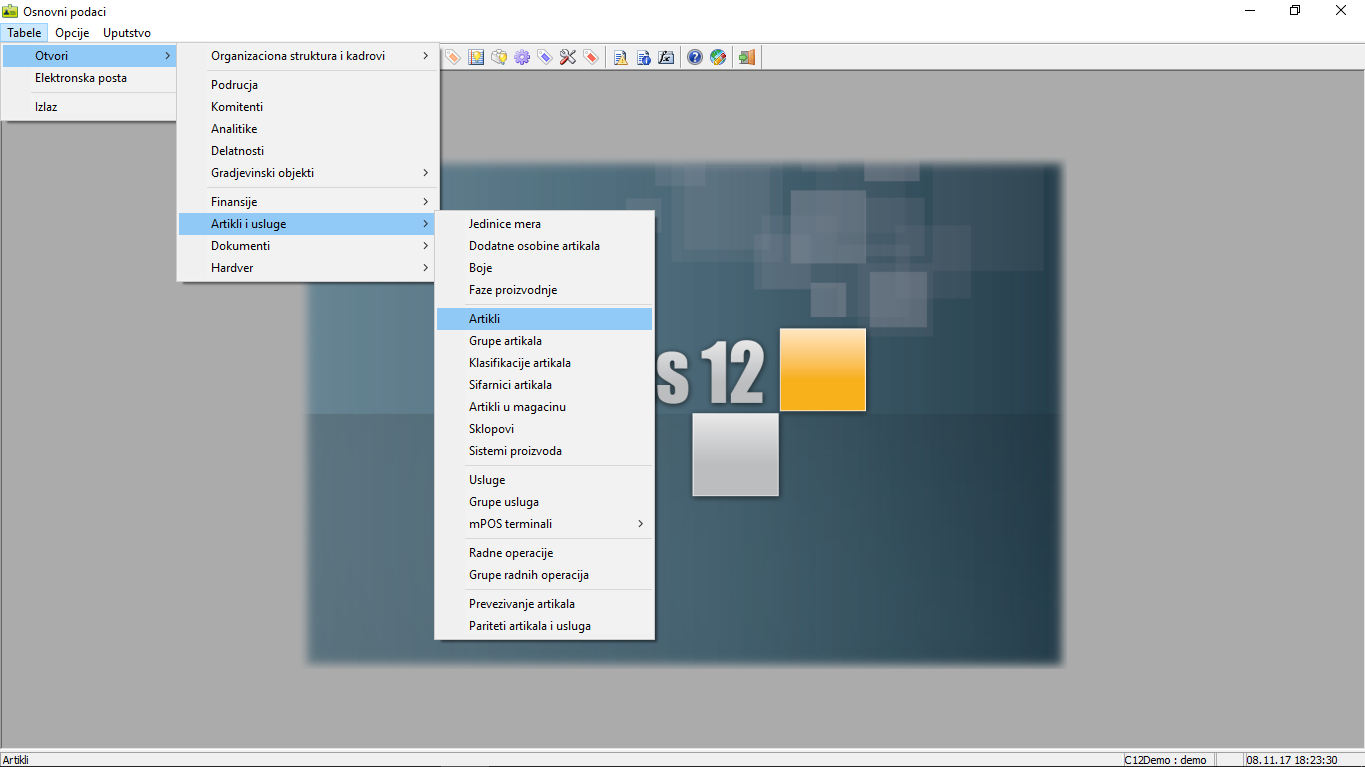Image resolution: width=1365 pixels, height=767 pixels.
Task: Click the purple gear toolbar icon
Action: pyautogui.click(x=522, y=57)
